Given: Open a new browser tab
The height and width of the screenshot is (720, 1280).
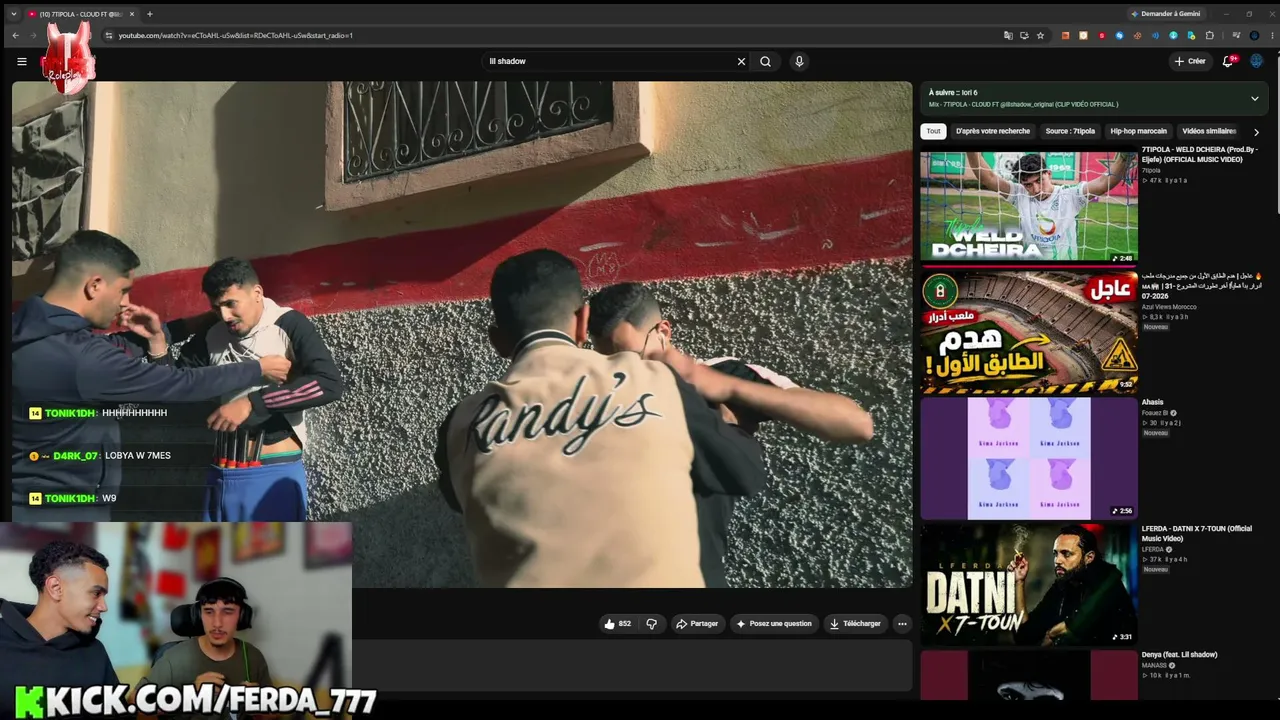Looking at the screenshot, I should [x=150, y=14].
